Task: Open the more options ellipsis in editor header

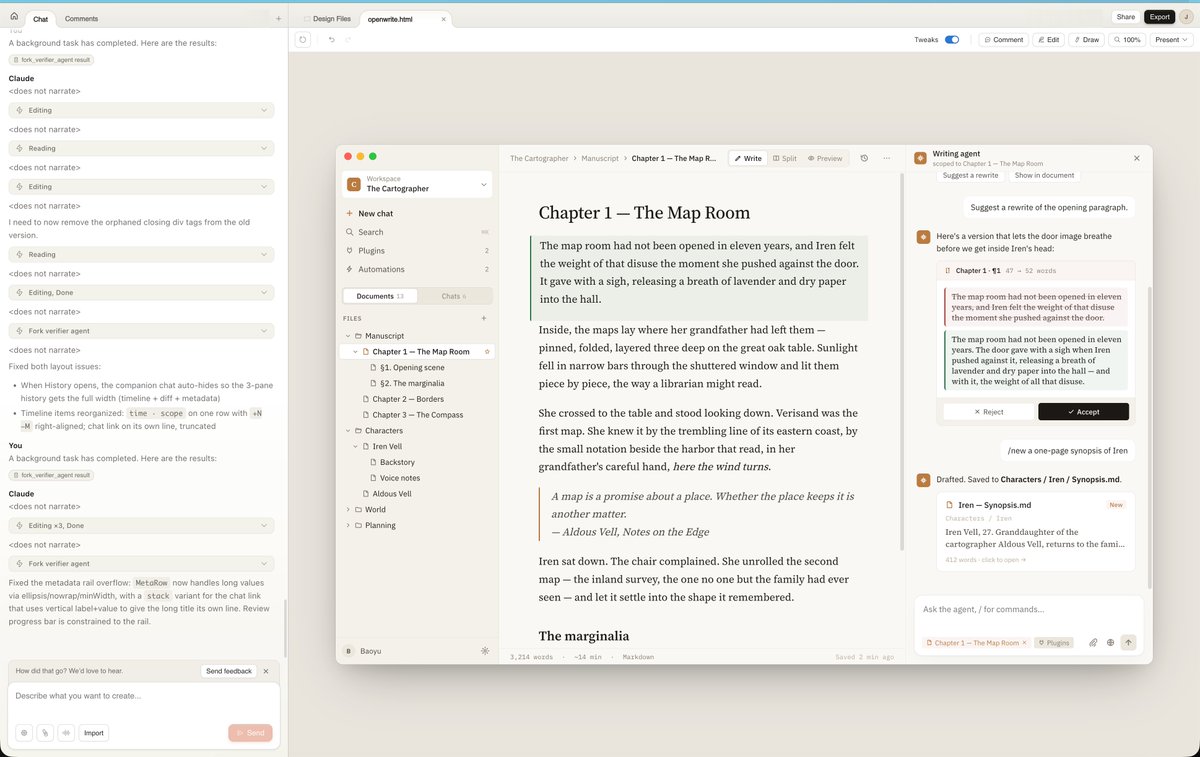Action: pos(887,158)
